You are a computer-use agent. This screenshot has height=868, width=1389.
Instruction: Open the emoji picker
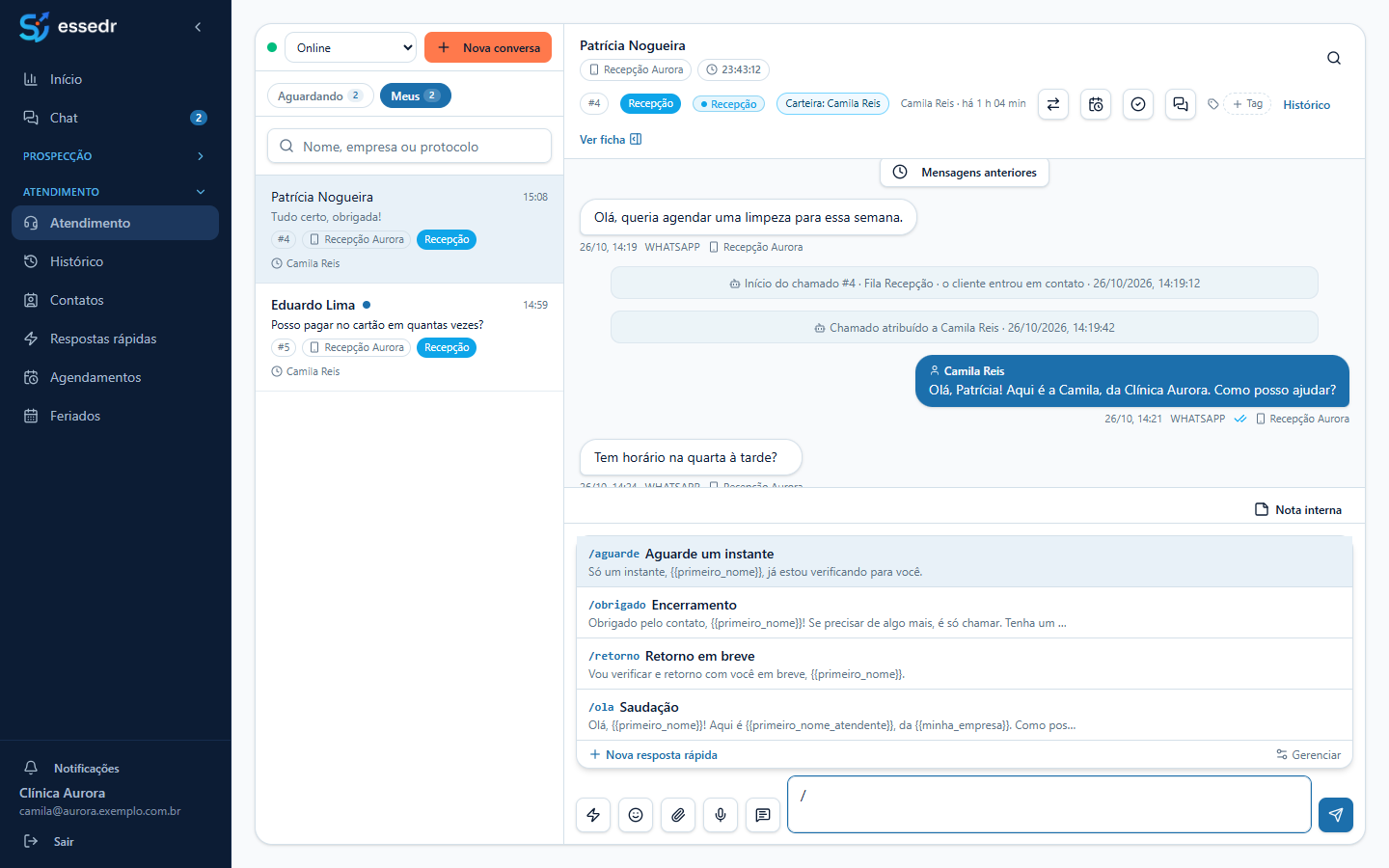coord(636,815)
